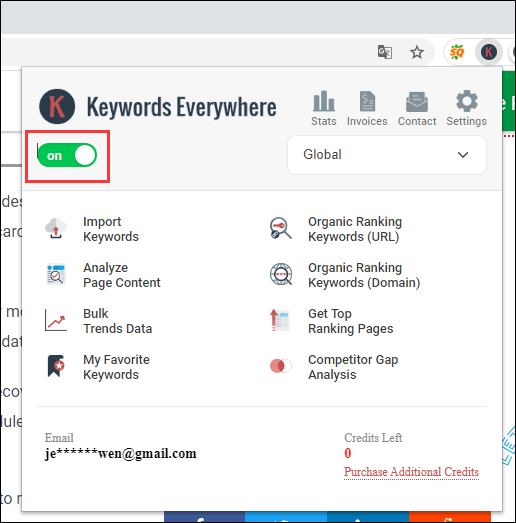Toggle the Keywords Everywhere on/off switch
This screenshot has width=516, height=523.
67,155
